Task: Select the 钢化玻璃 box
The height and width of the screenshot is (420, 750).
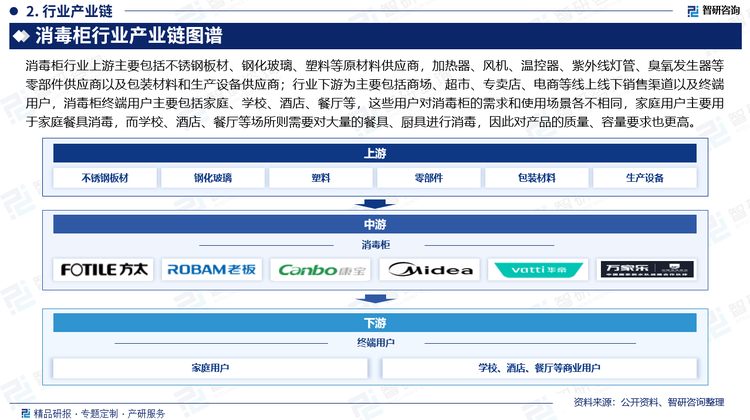Action: point(213,178)
